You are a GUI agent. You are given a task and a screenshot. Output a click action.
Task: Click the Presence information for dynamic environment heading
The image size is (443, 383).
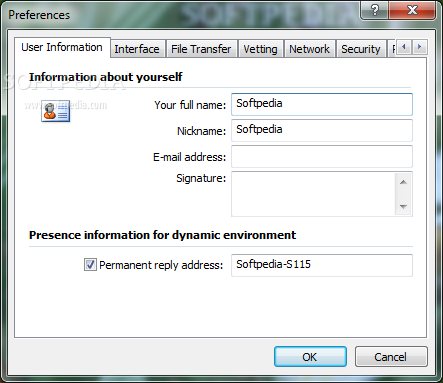point(162,235)
